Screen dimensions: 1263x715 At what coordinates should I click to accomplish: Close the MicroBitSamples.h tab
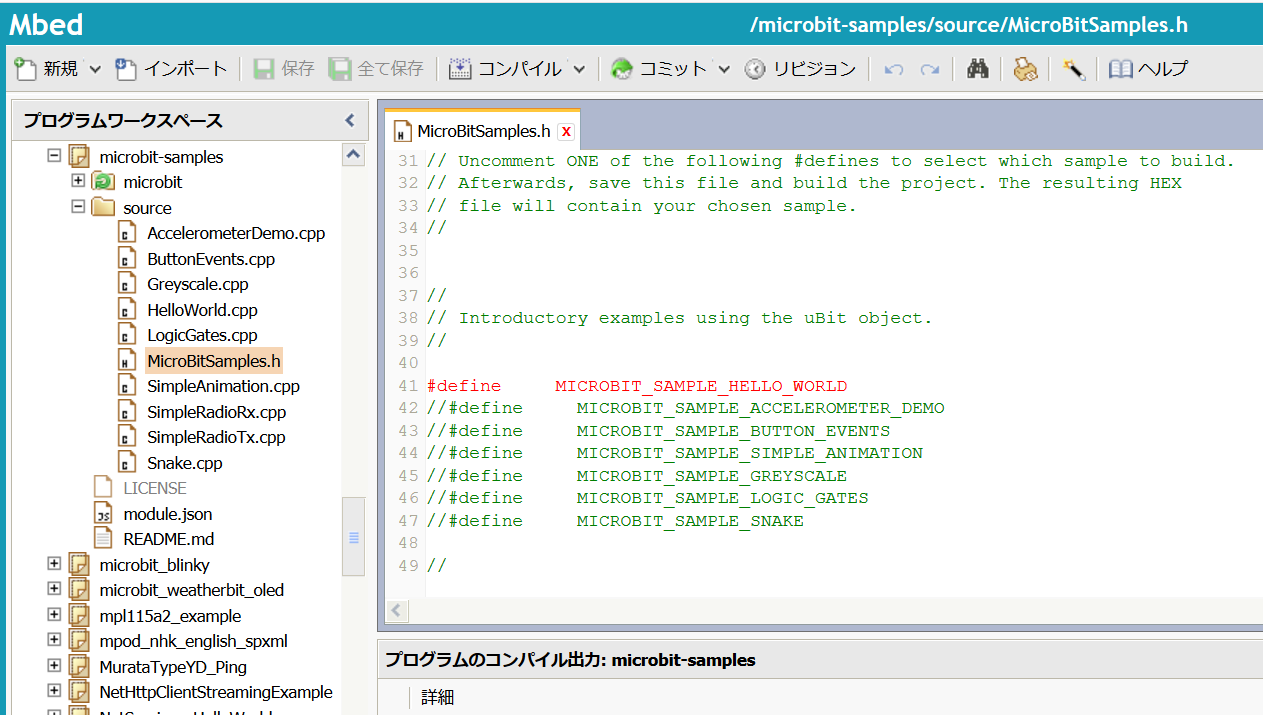pyautogui.click(x=565, y=131)
